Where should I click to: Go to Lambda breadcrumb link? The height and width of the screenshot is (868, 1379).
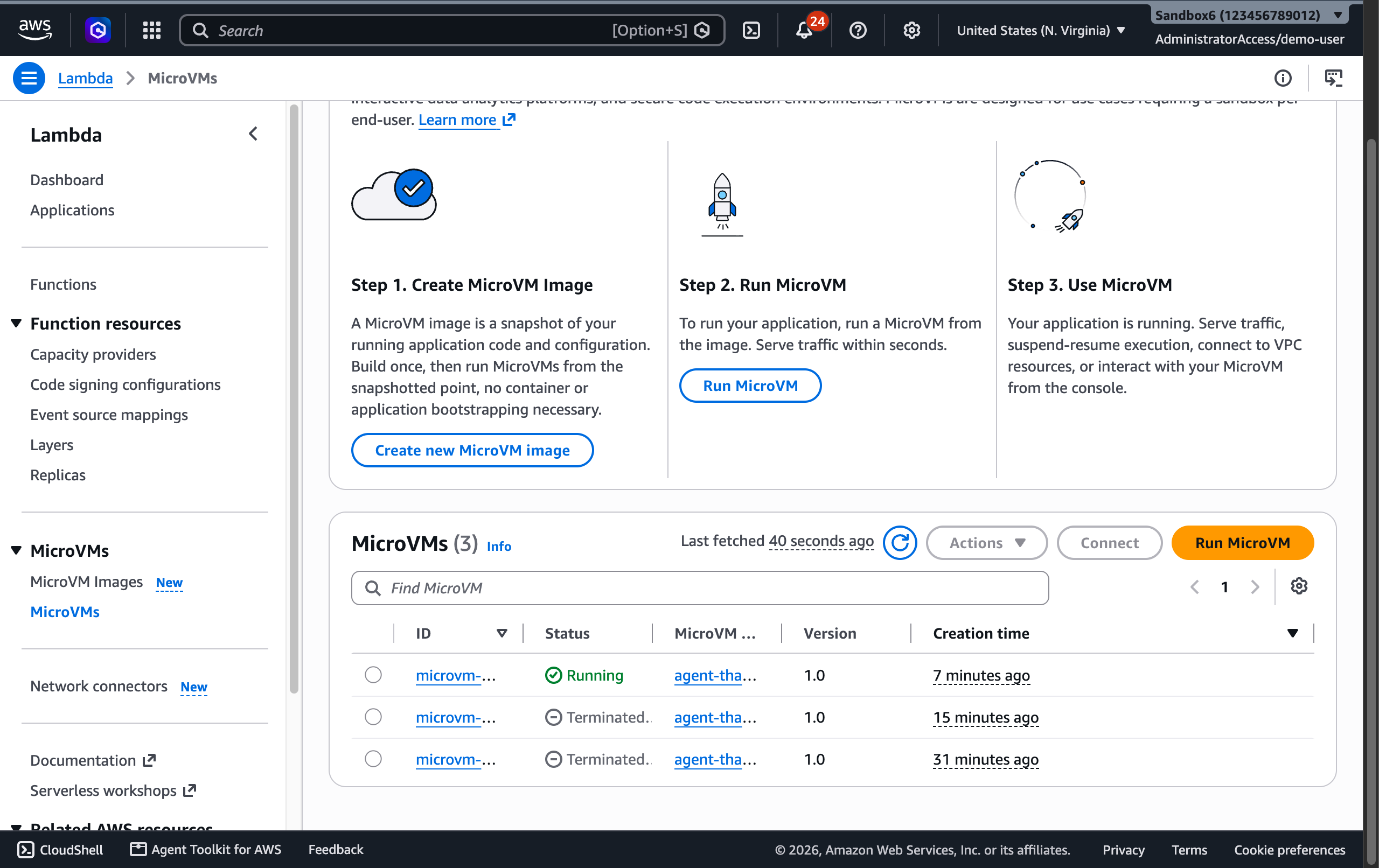(x=85, y=78)
